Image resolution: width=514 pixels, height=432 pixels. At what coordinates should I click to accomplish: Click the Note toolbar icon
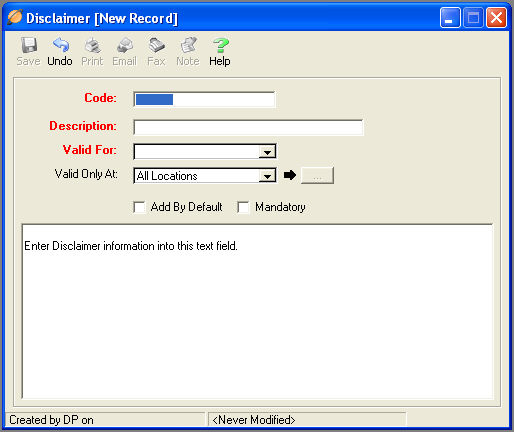tap(188, 45)
